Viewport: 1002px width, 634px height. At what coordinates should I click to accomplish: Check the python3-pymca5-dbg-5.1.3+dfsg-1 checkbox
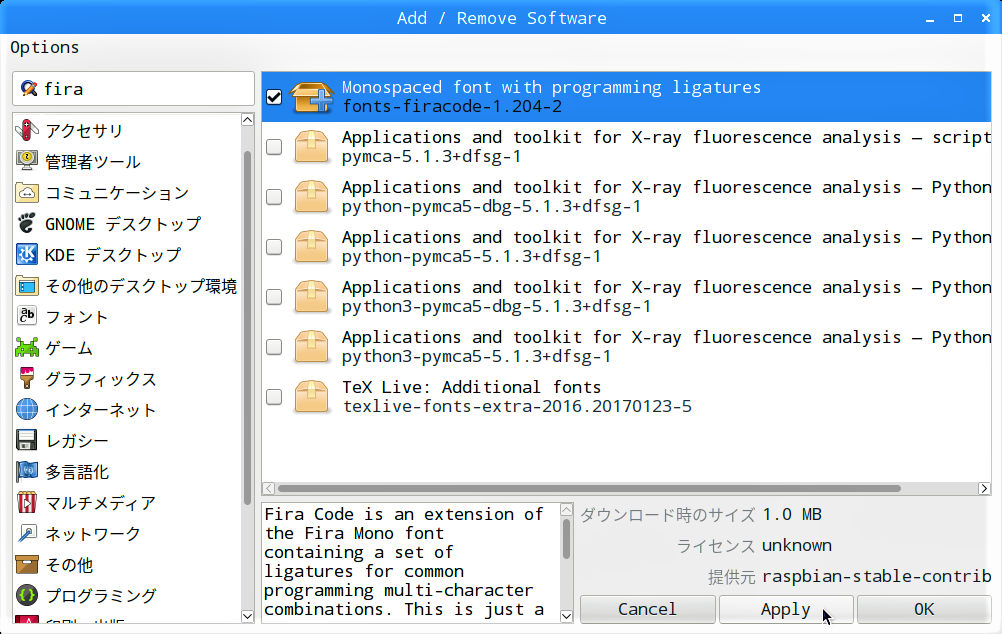click(274, 297)
